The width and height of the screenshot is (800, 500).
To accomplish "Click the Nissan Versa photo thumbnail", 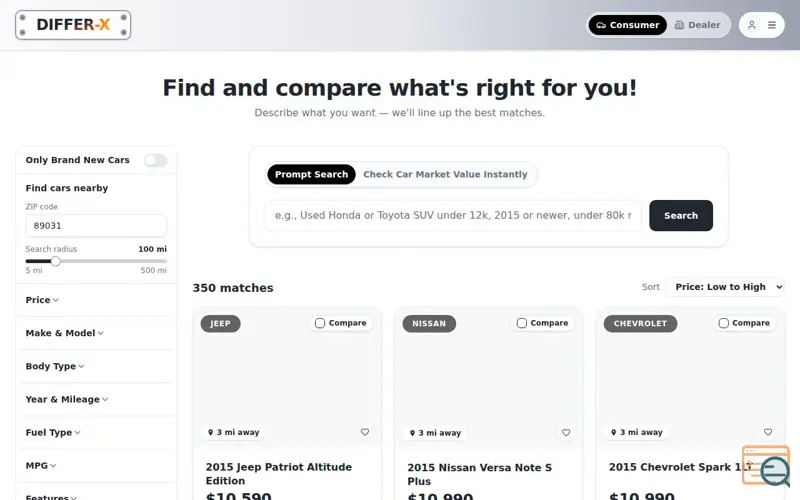I will pyautogui.click(x=488, y=378).
